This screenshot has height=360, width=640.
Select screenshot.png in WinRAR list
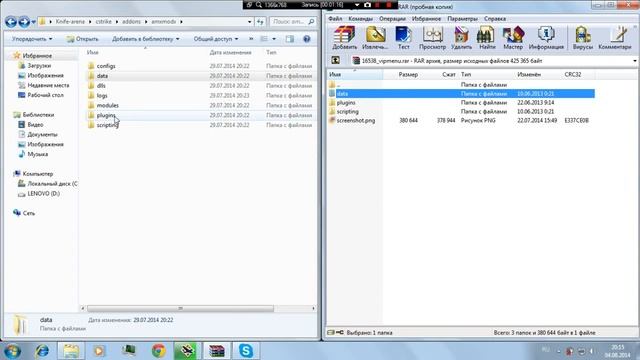click(x=356, y=120)
